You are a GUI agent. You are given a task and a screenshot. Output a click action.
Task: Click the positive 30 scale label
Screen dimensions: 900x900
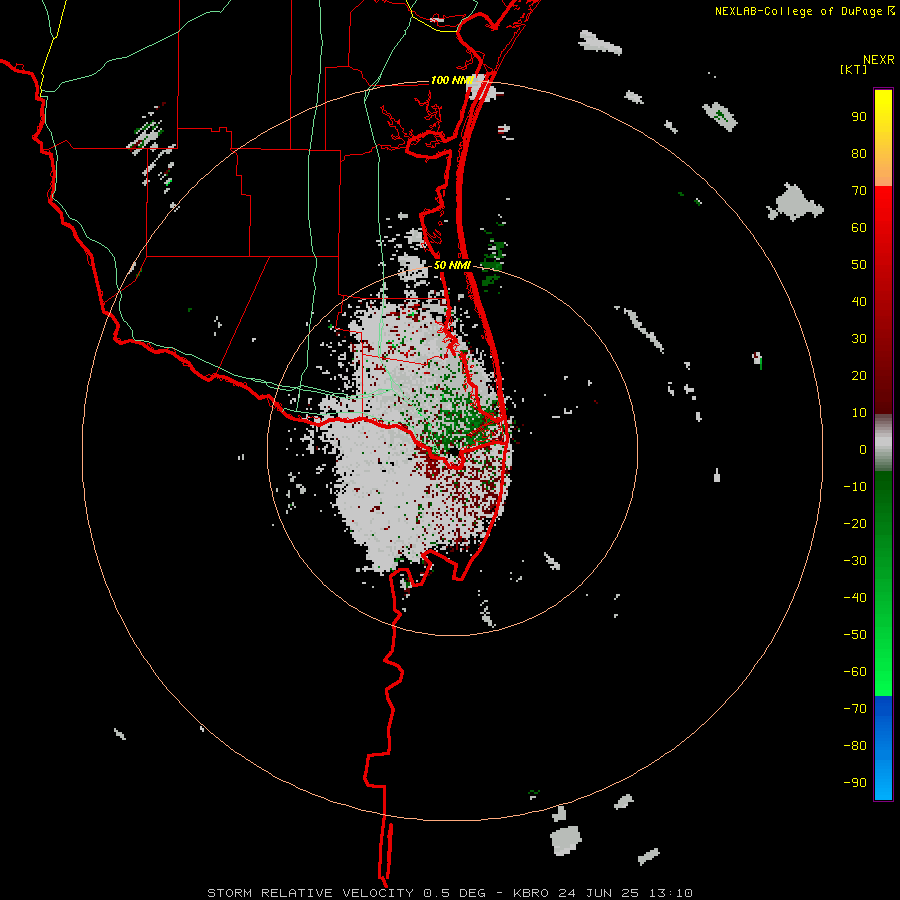(859, 339)
